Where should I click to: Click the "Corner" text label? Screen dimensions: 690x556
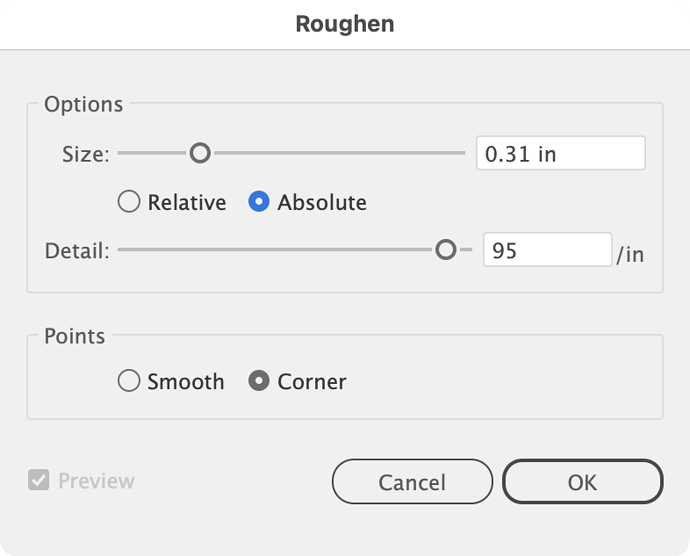pos(312,382)
